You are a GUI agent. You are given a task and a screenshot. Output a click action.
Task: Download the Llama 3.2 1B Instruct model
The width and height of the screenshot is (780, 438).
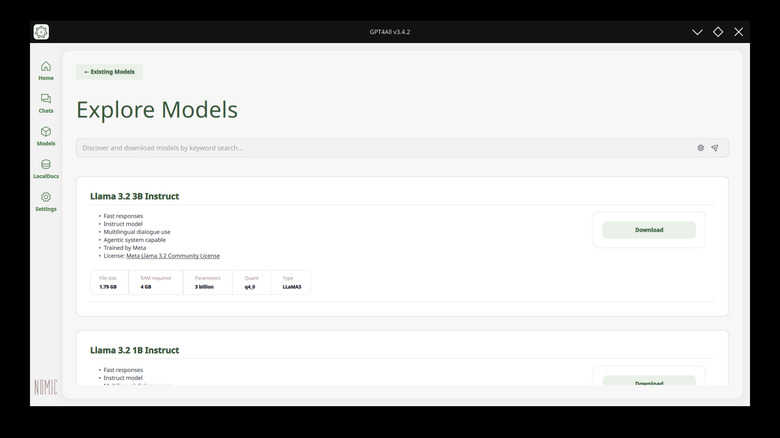coord(649,382)
